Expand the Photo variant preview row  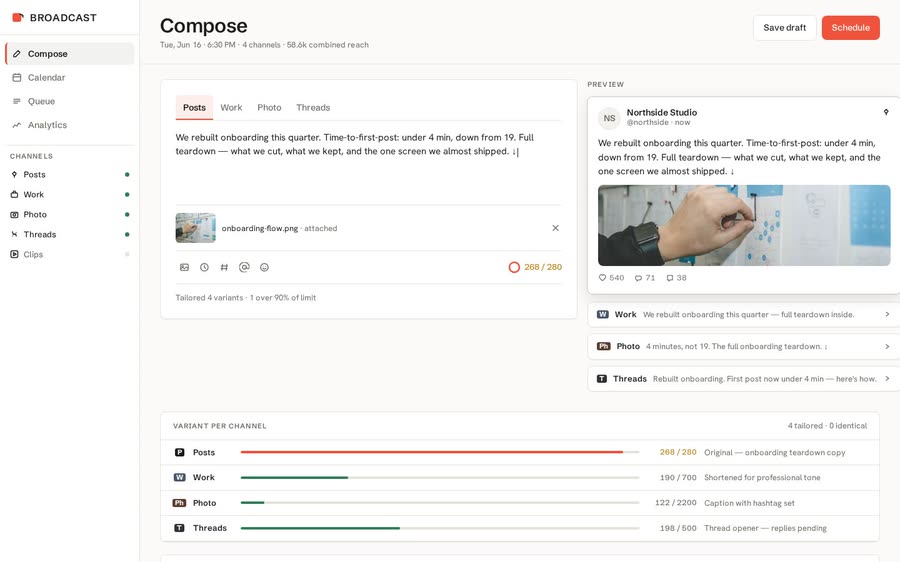pos(744,347)
